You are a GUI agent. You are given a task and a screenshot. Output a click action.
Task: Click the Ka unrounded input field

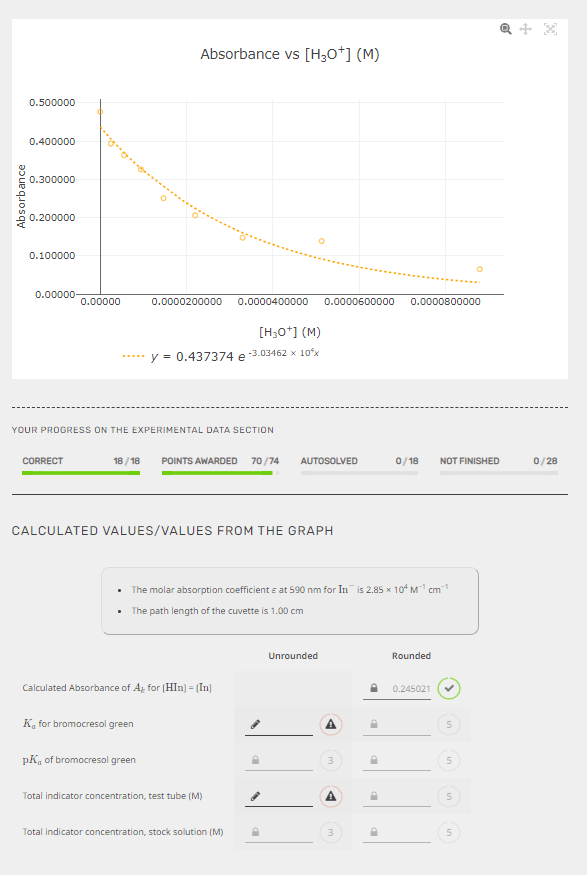pyautogui.click(x=279, y=724)
